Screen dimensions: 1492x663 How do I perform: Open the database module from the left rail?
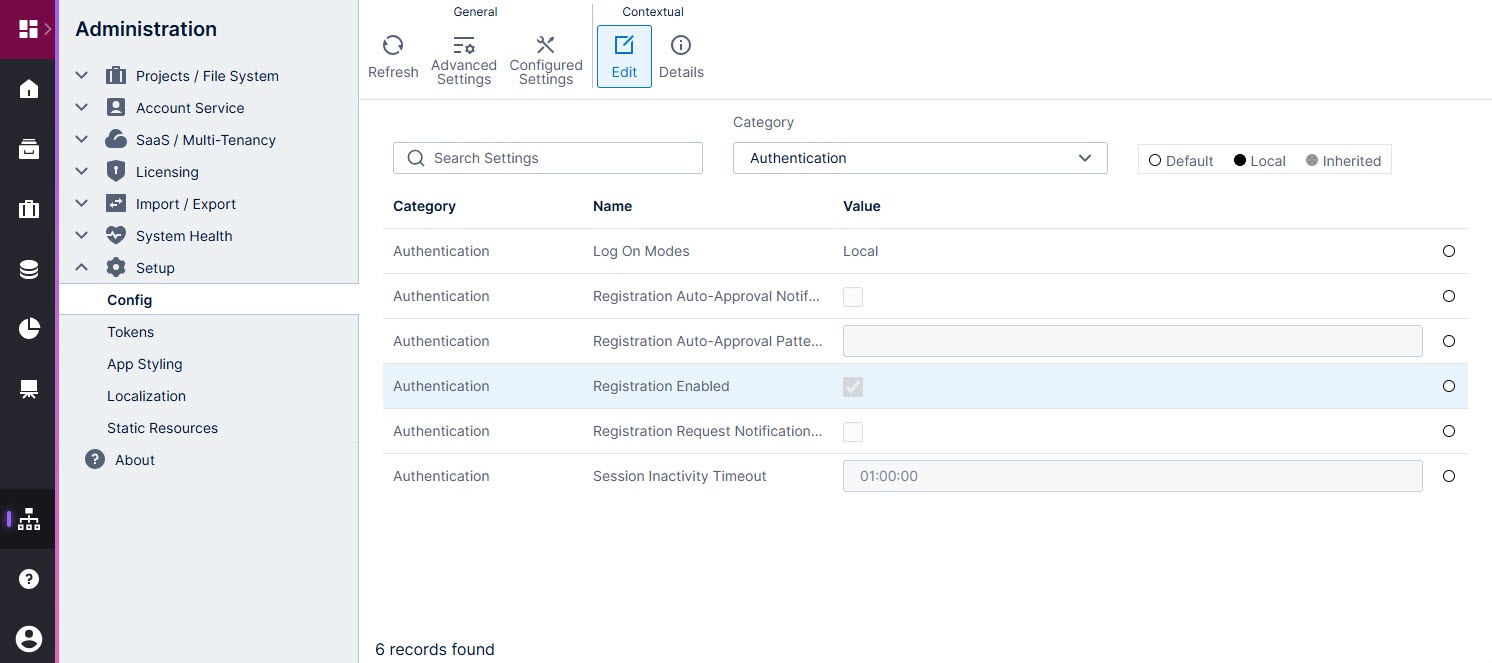click(x=28, y=269)
